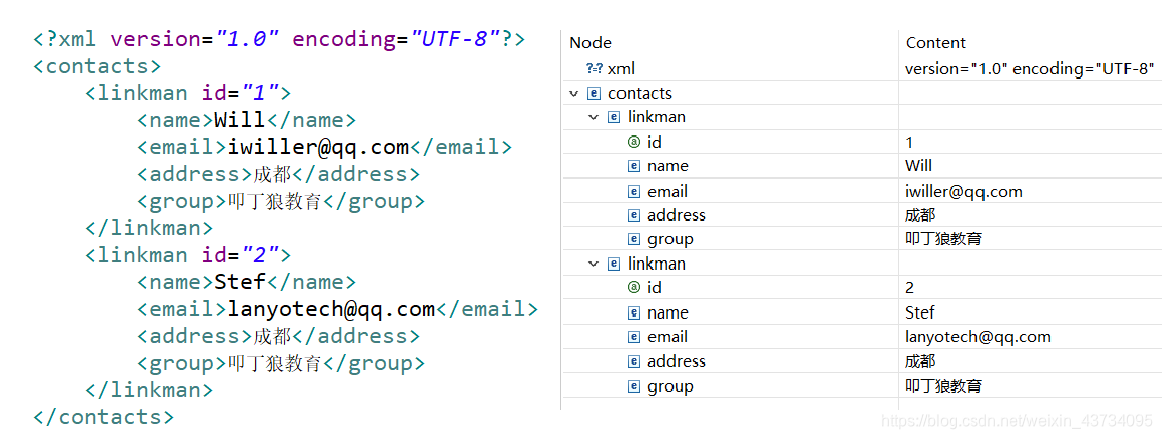Select the Content cell with value Will
Image resolution: width=1162 pixels, height=439 pixels.
pyautogui.click(x=918, y=166)
